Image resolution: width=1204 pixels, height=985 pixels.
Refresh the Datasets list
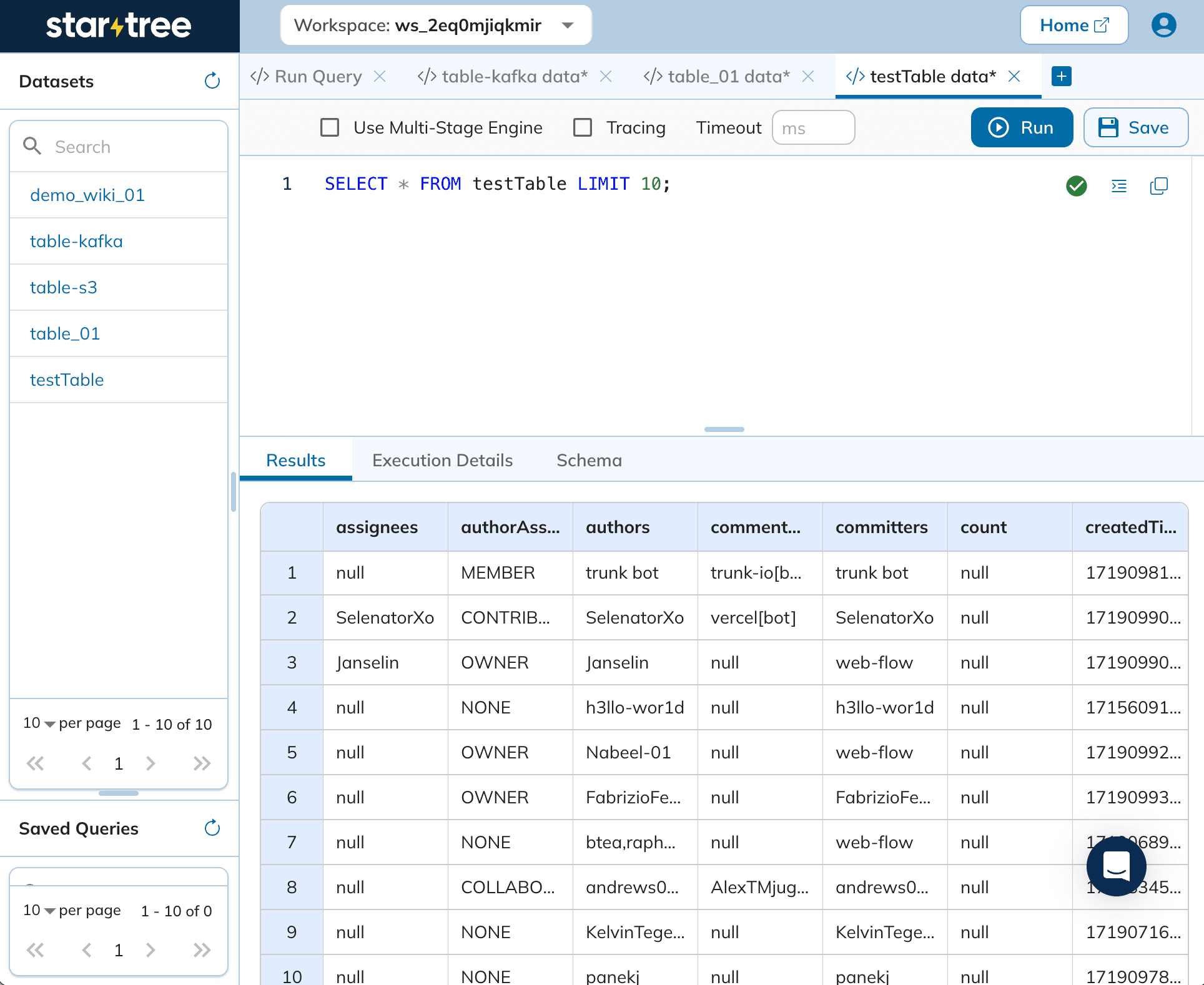tap(212, 81)
